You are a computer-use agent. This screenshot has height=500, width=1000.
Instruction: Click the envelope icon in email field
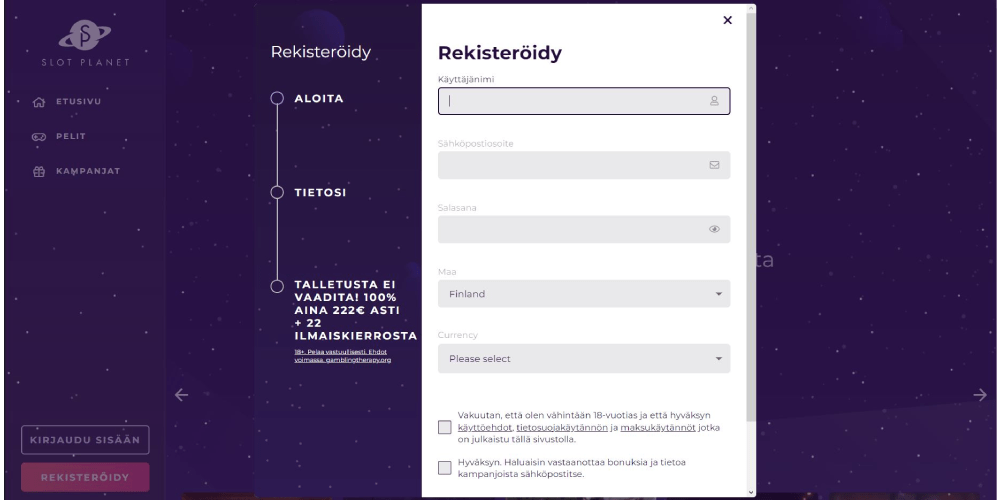714,165
